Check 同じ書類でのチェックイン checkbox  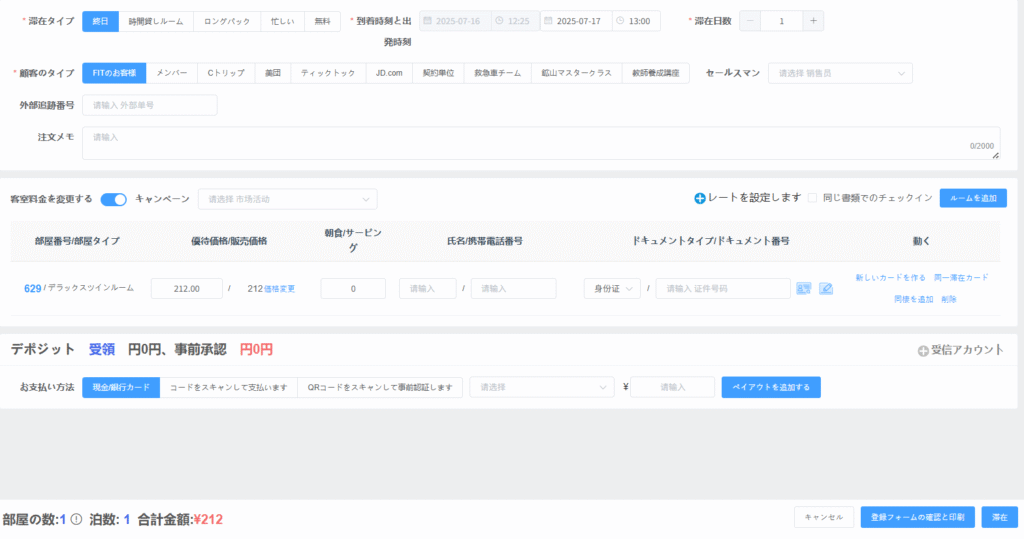pos(812,198)
